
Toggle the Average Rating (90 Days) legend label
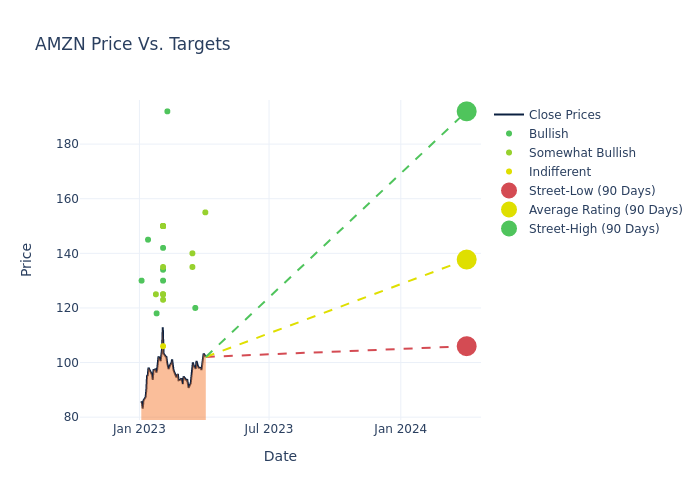(605, 210)
